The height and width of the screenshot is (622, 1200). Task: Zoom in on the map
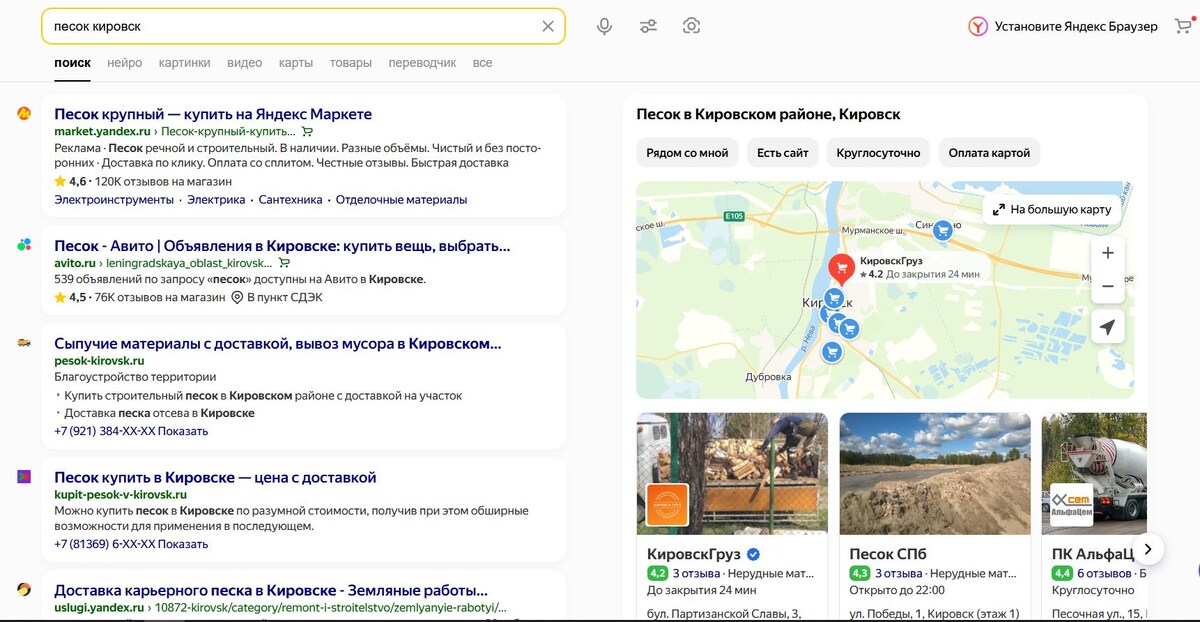(x=1108, y=253)
